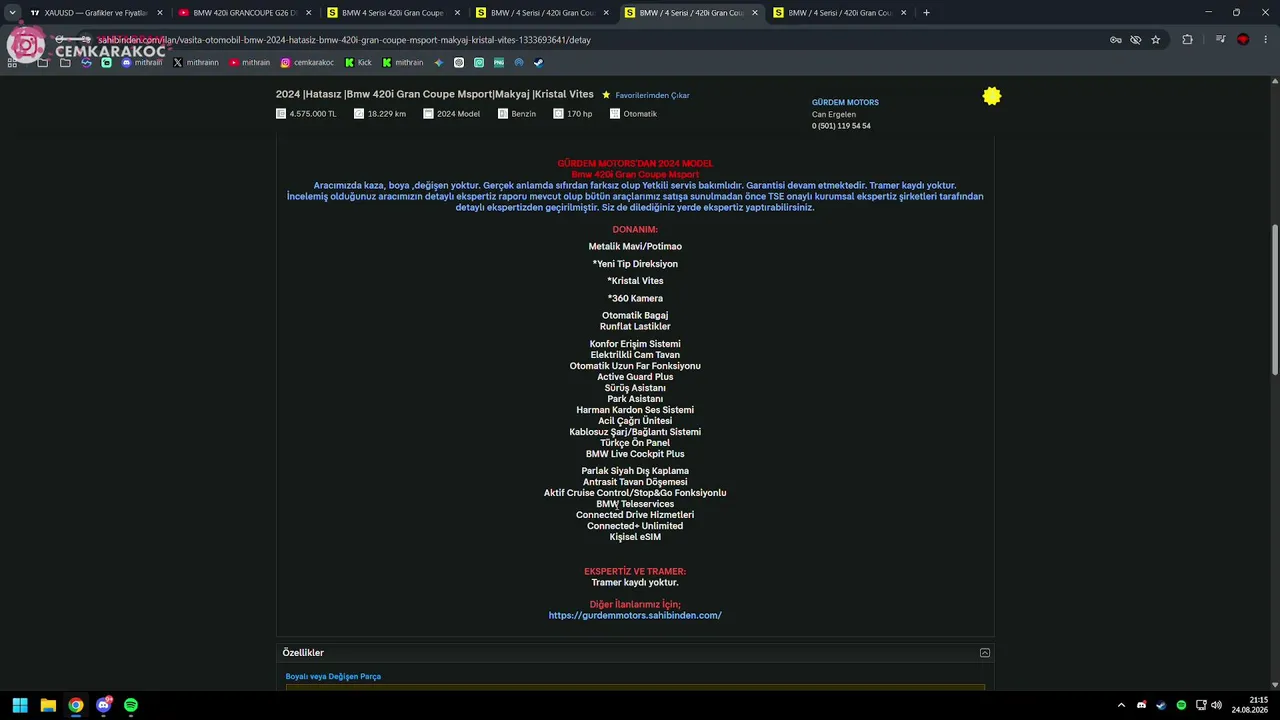
Task: Open the red Chrome profile avatar
Action: [1243, 40]
